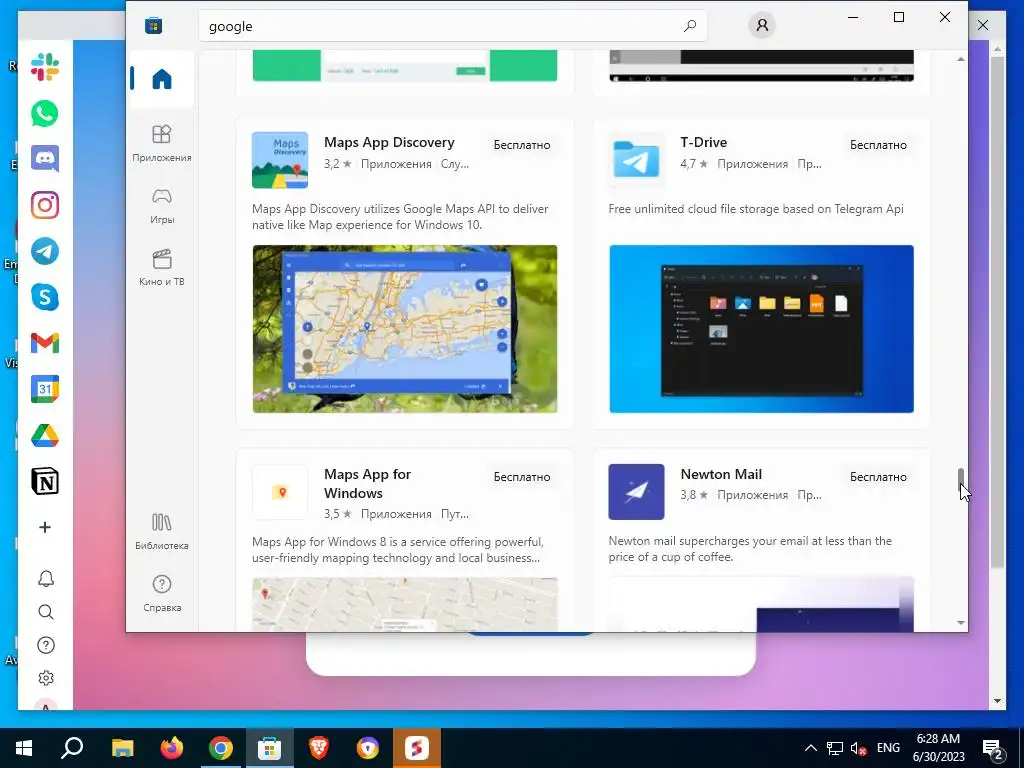Open Библиотека in Store sidebar
1024x768 pixels.
[161, 531]
